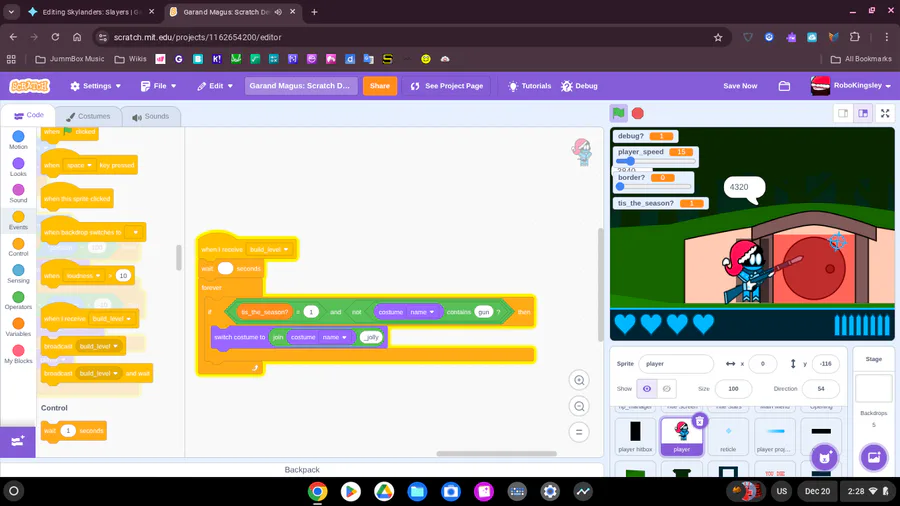
Task: Expand name dropdown in switch costume block
Action: pyautogui.click(x=335, y=337)
